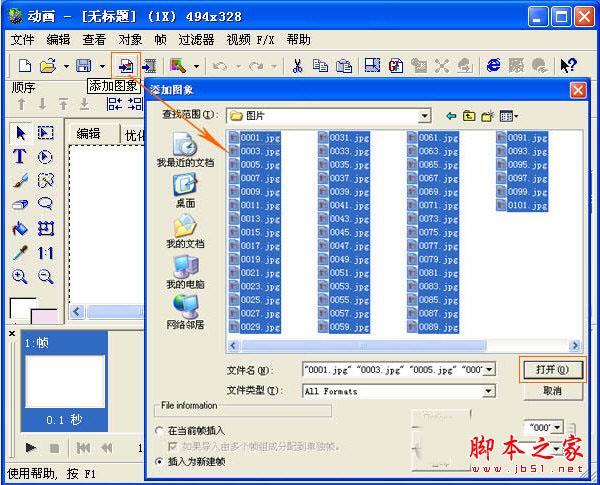Click the Preview in Internet Explorer icon

point(493,65)
